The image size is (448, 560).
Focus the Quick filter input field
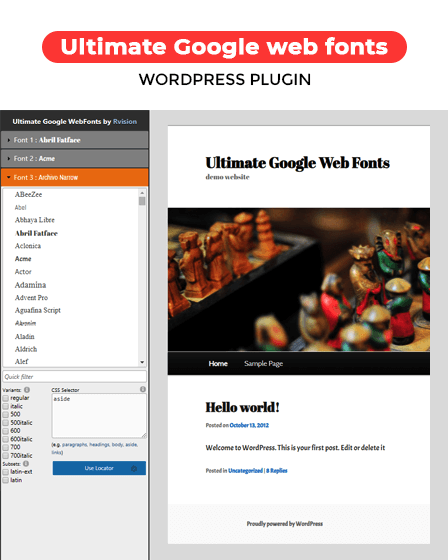click(75, 376)
